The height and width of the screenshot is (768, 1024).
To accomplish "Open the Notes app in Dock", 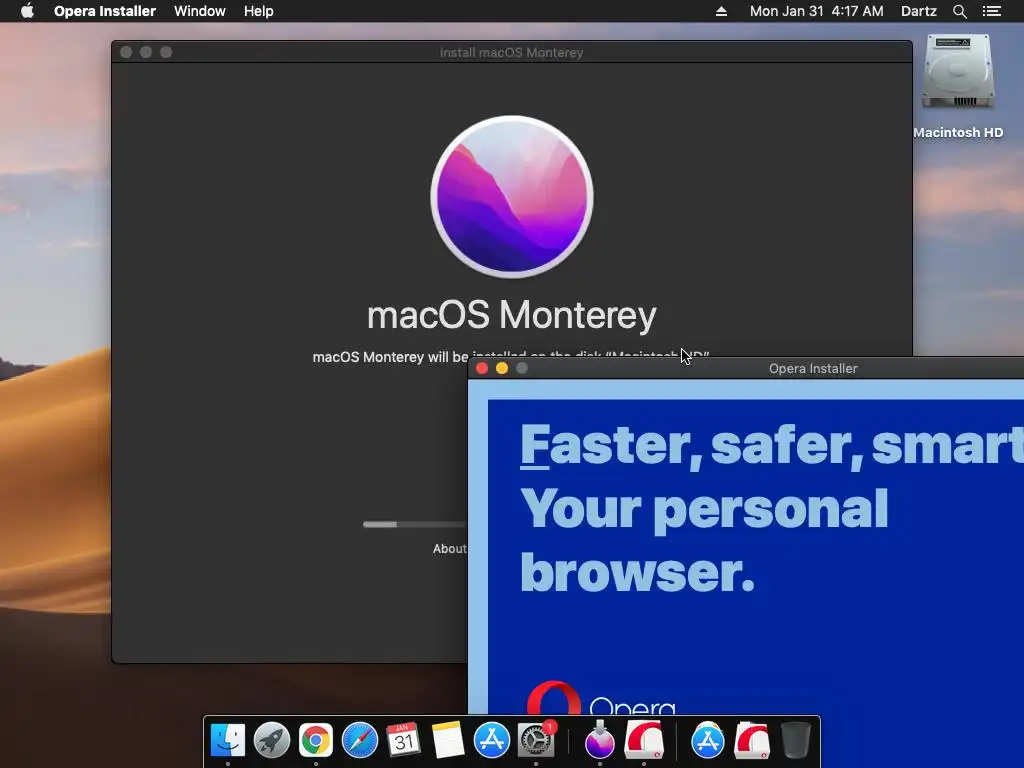I will click(x=447, y=741).
